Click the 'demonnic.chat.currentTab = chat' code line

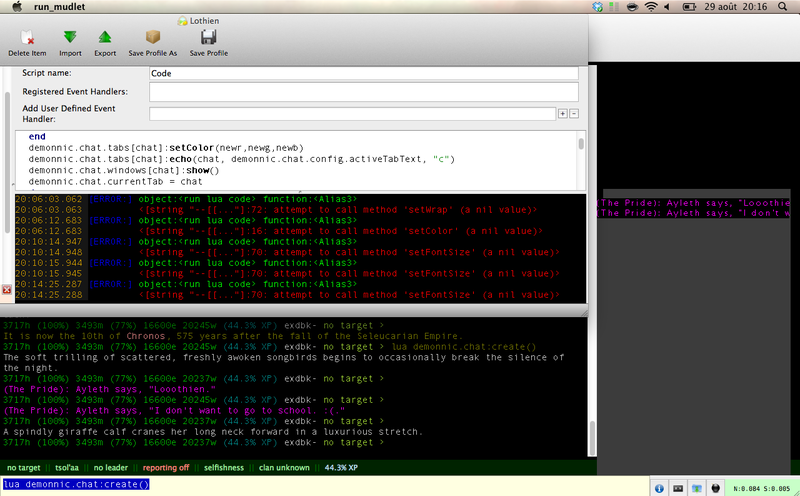[x=115, y=182]
